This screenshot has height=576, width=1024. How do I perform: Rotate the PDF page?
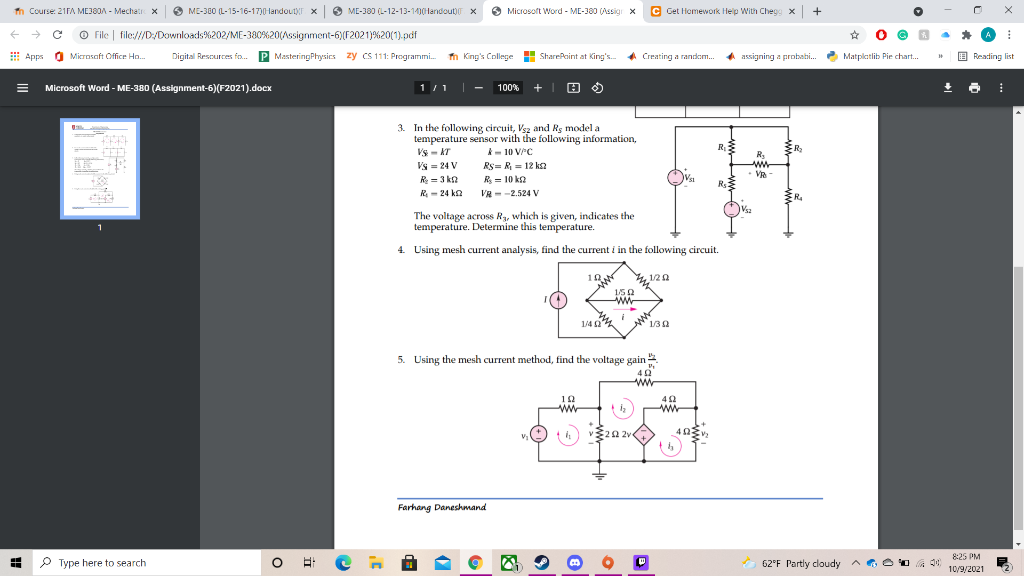(597, 87)
